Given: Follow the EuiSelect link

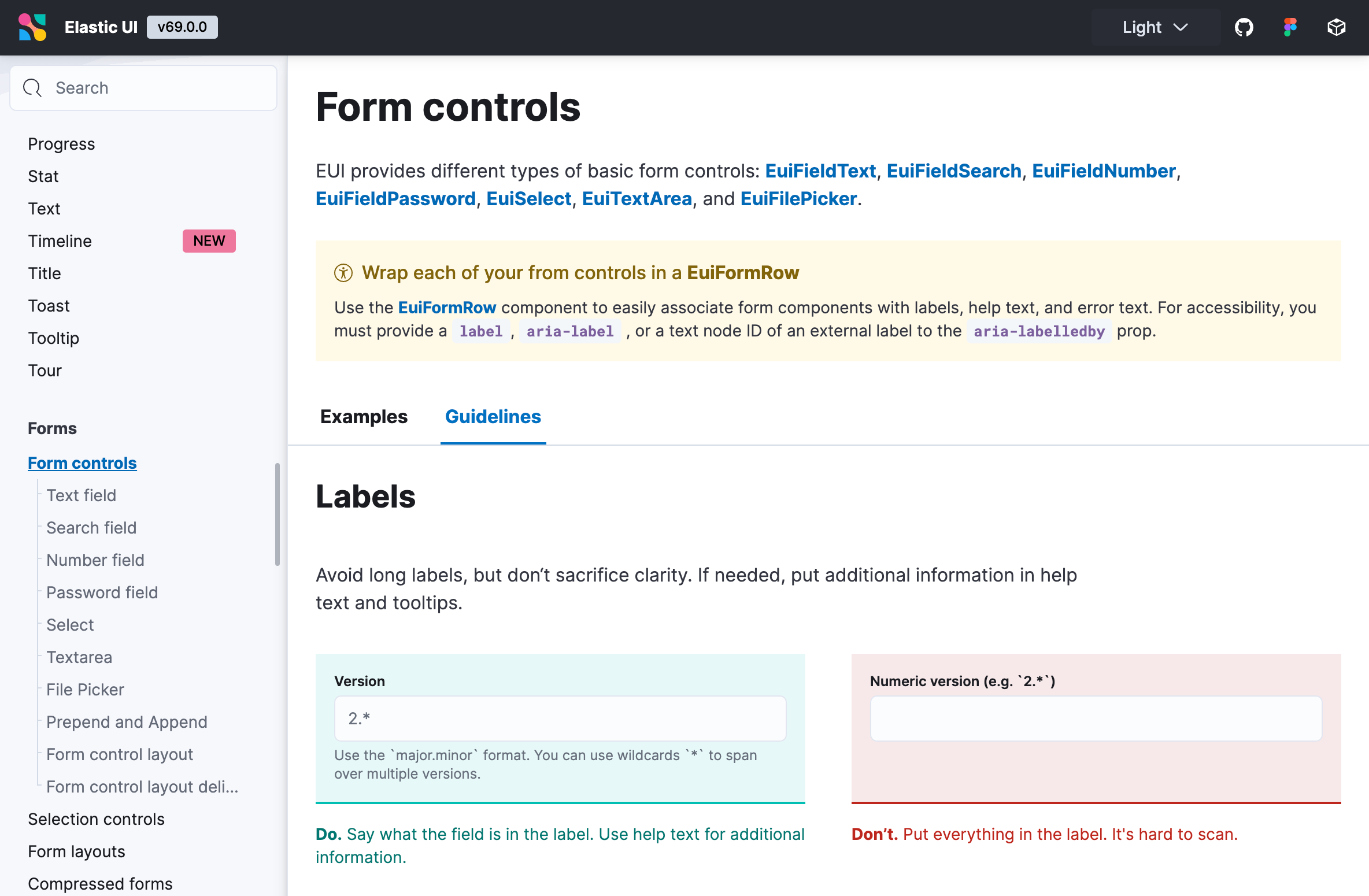Looking at the screenshot, I should click(528, 199).
